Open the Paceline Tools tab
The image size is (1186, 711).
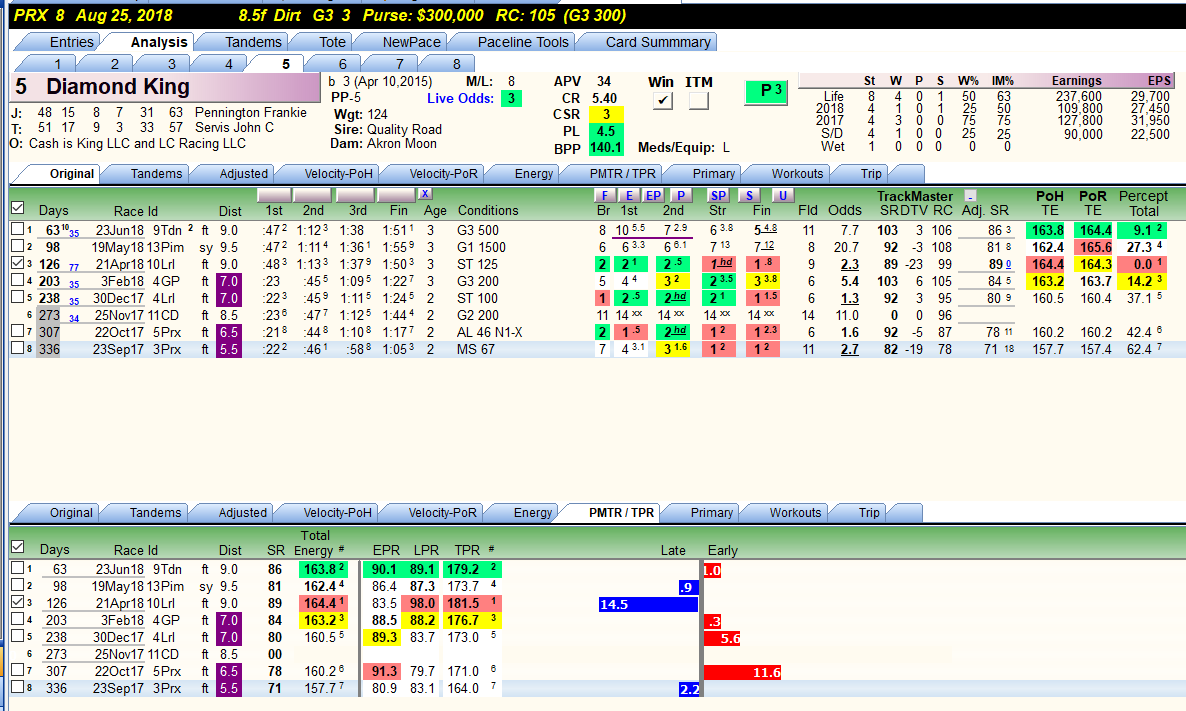click(x=523, y=42)
